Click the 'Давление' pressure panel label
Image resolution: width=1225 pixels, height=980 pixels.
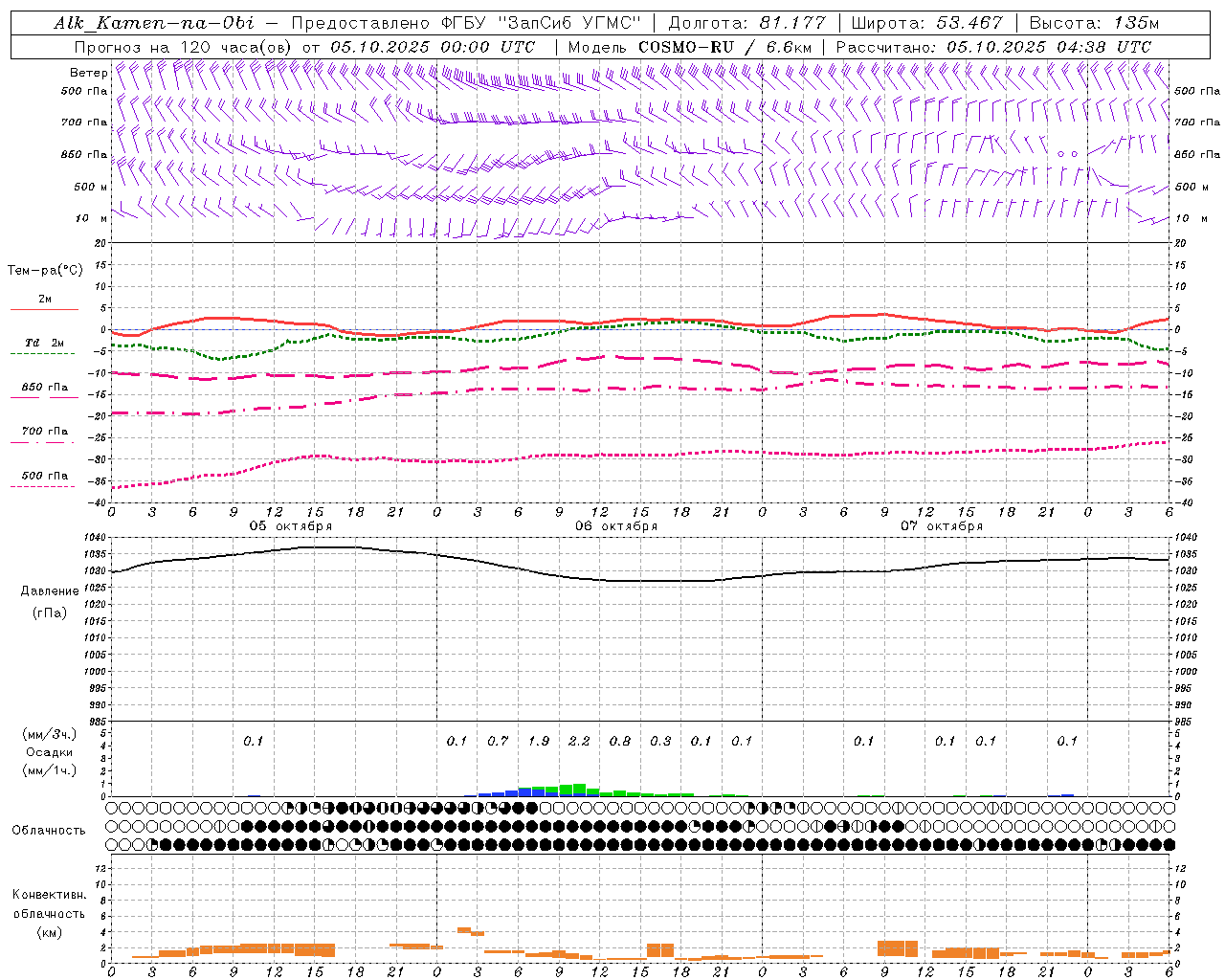50,591
